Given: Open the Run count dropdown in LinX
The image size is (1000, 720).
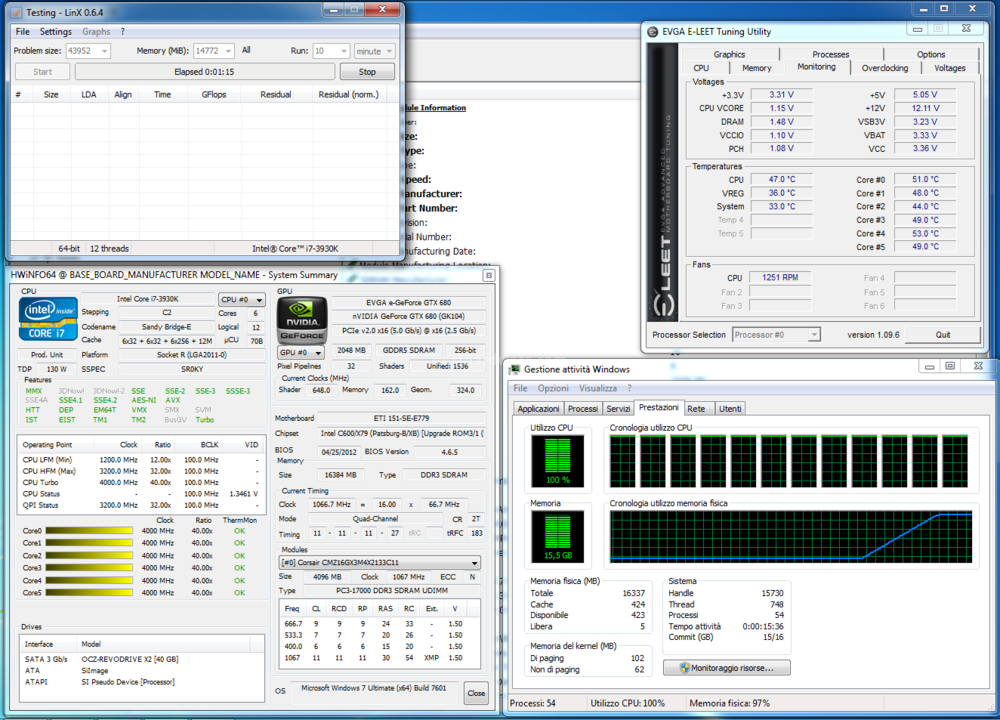Looking at the screenshot, I should 344,51.
